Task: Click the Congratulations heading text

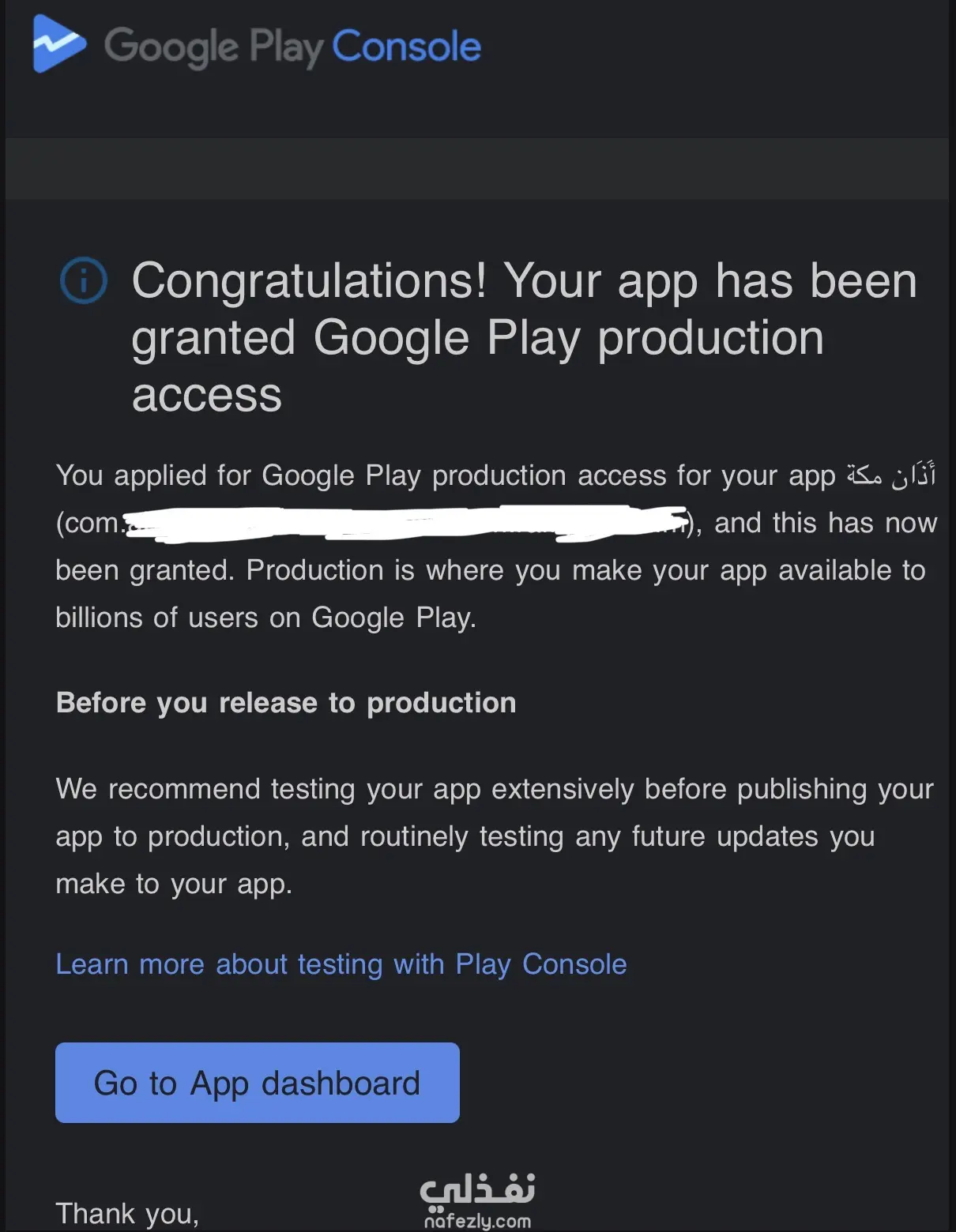Action: pyautogui.click(x=523, y=281)
